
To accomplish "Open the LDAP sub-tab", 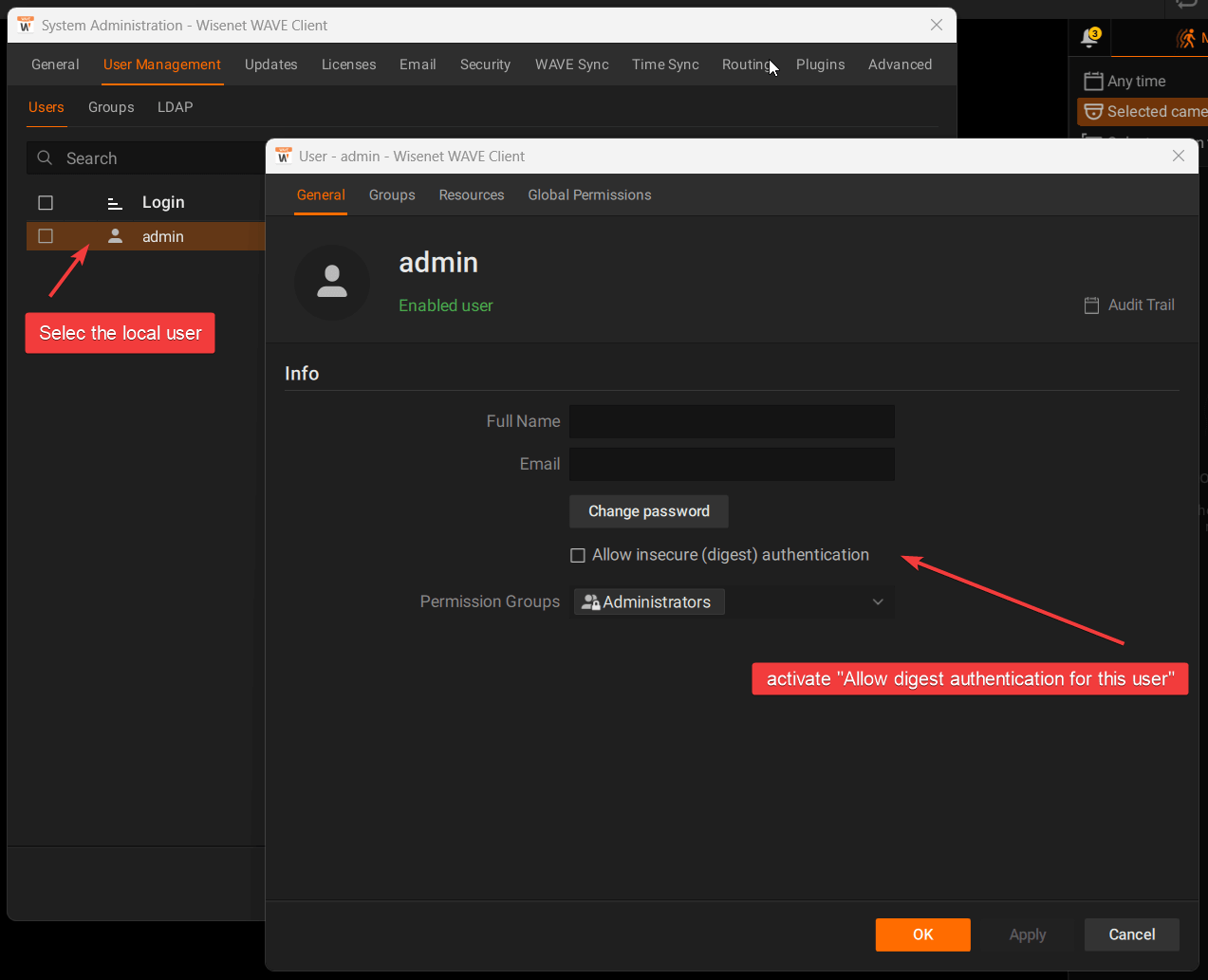I will tap(175, 107).
